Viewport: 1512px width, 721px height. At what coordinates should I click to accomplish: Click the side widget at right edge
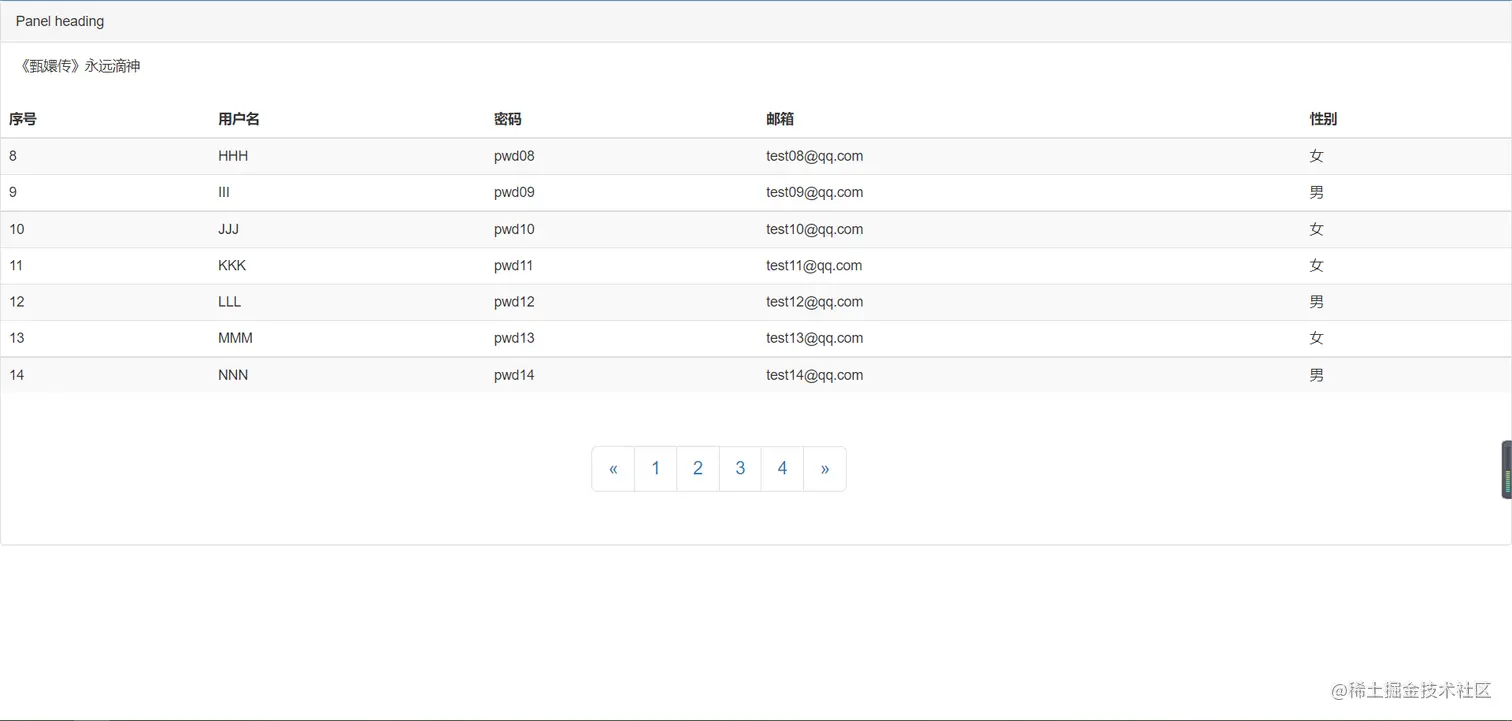click(x=1506, y=469)
